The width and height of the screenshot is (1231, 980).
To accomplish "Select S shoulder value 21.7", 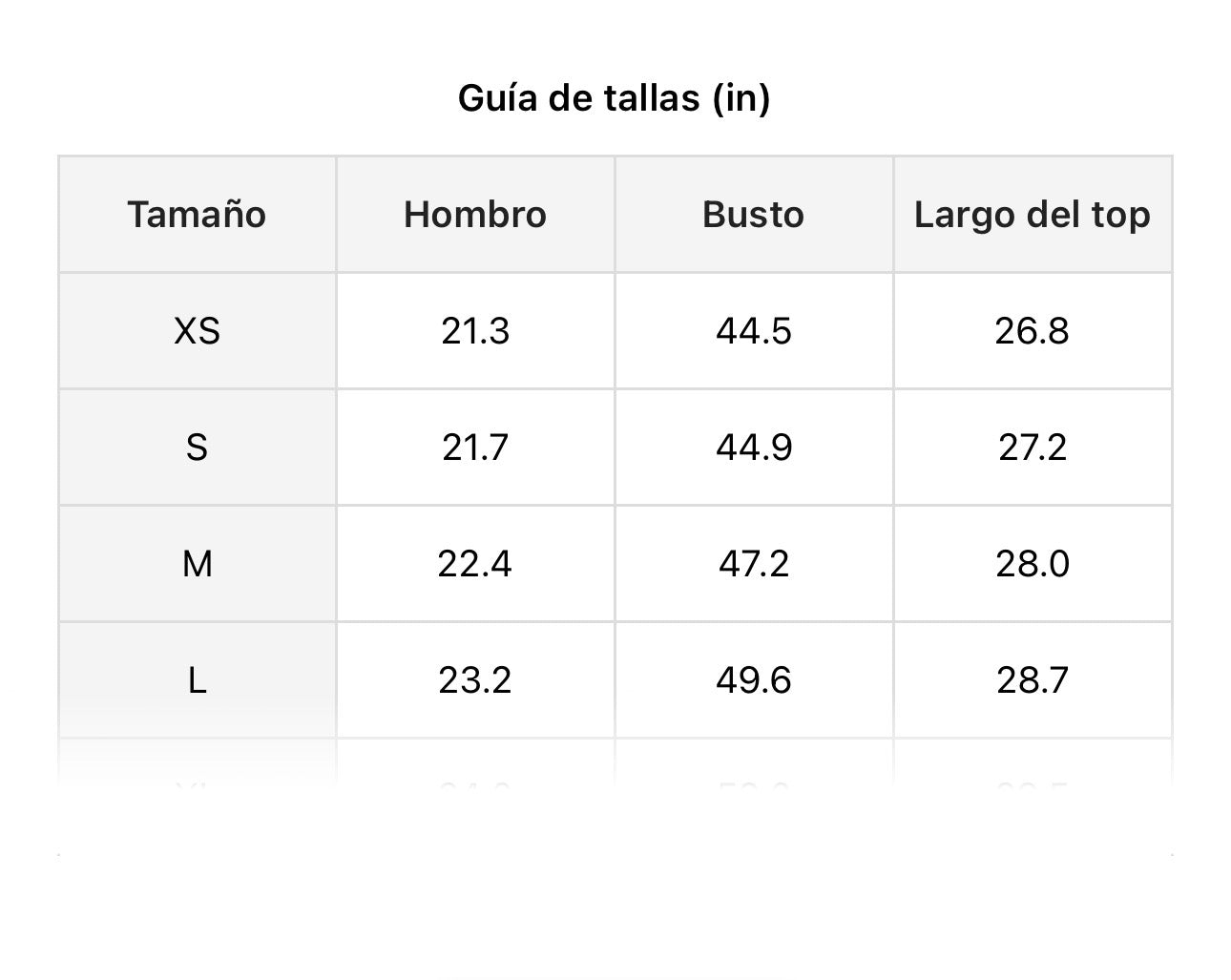I will 475,448.
